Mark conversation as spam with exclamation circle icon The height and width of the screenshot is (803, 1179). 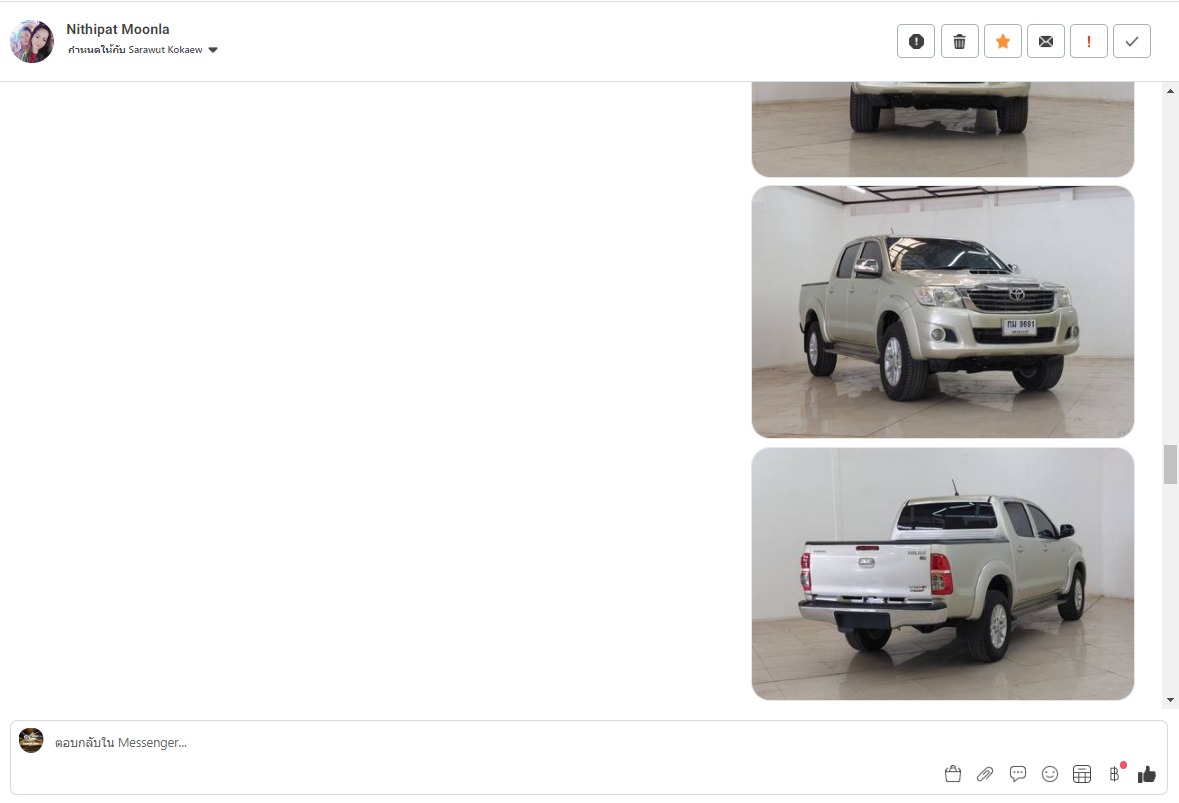point(916,41)
